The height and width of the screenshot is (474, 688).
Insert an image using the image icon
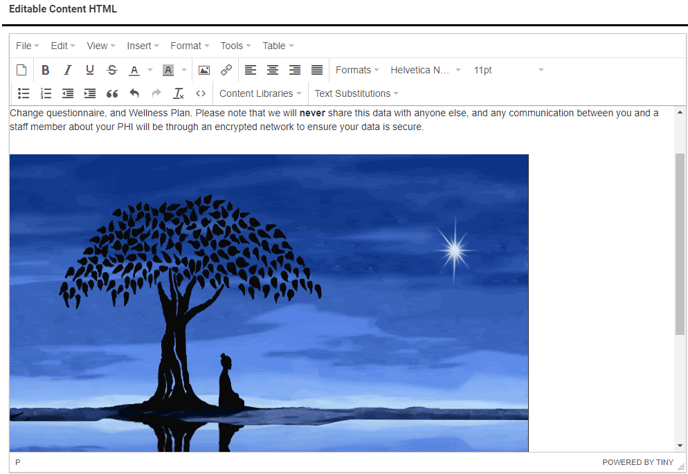[204, 70]
